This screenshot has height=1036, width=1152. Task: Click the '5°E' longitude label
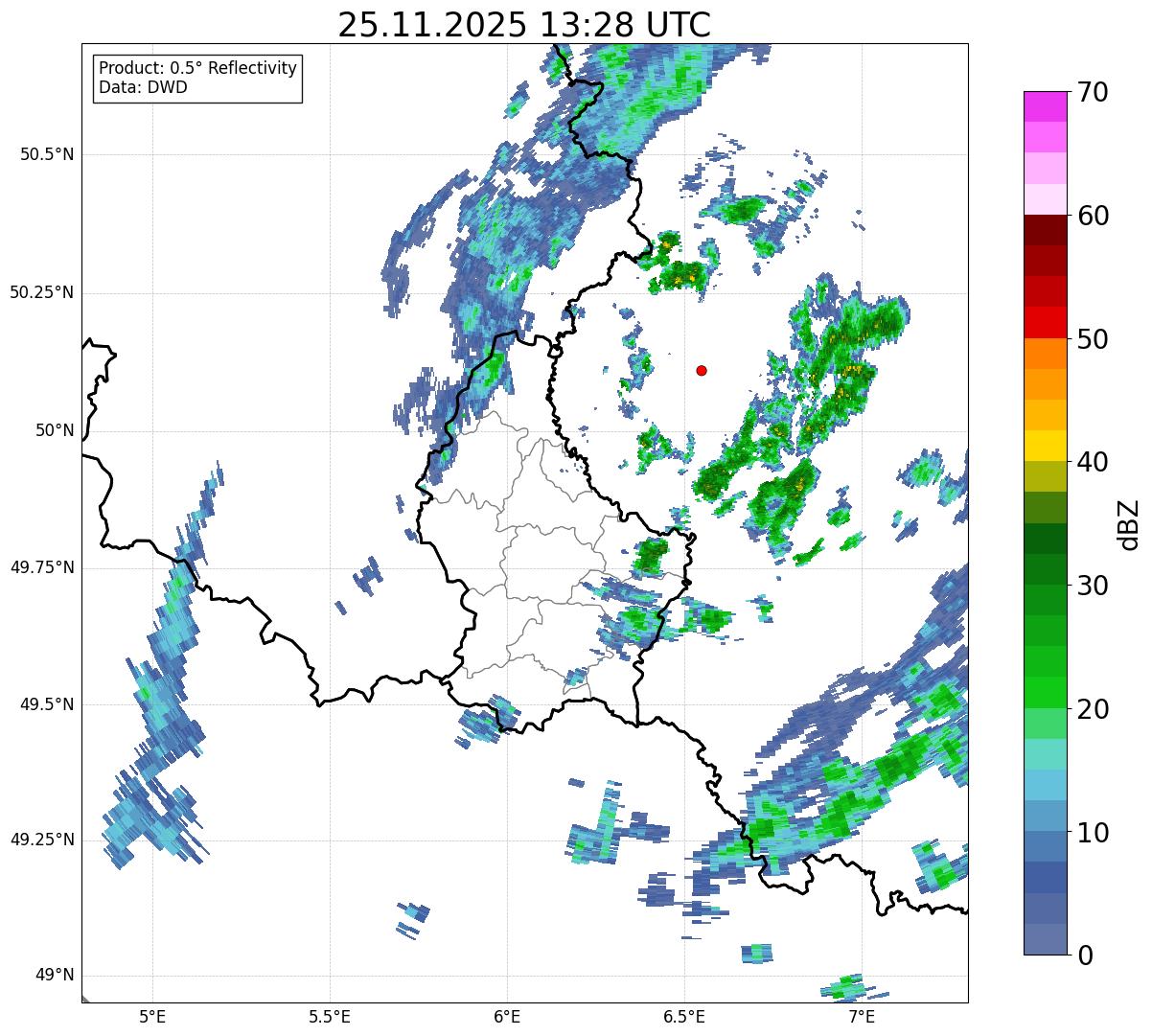click(152, 1017)
